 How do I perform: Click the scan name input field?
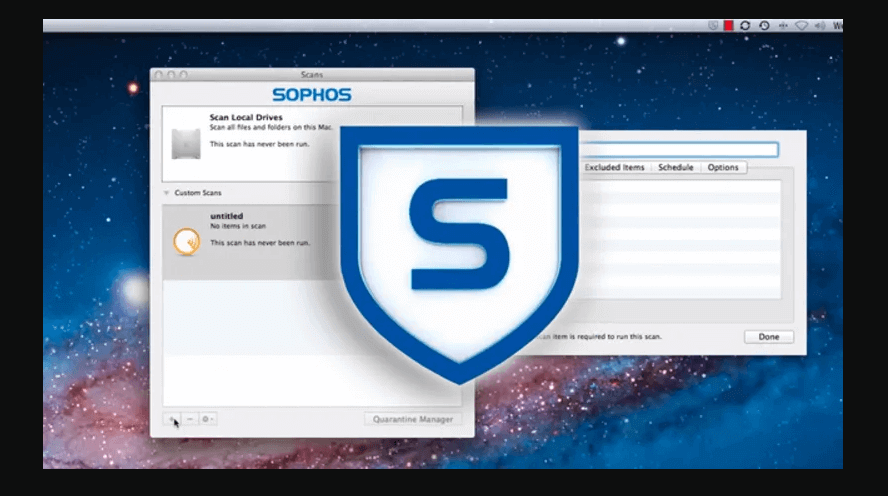coord(678,149)
